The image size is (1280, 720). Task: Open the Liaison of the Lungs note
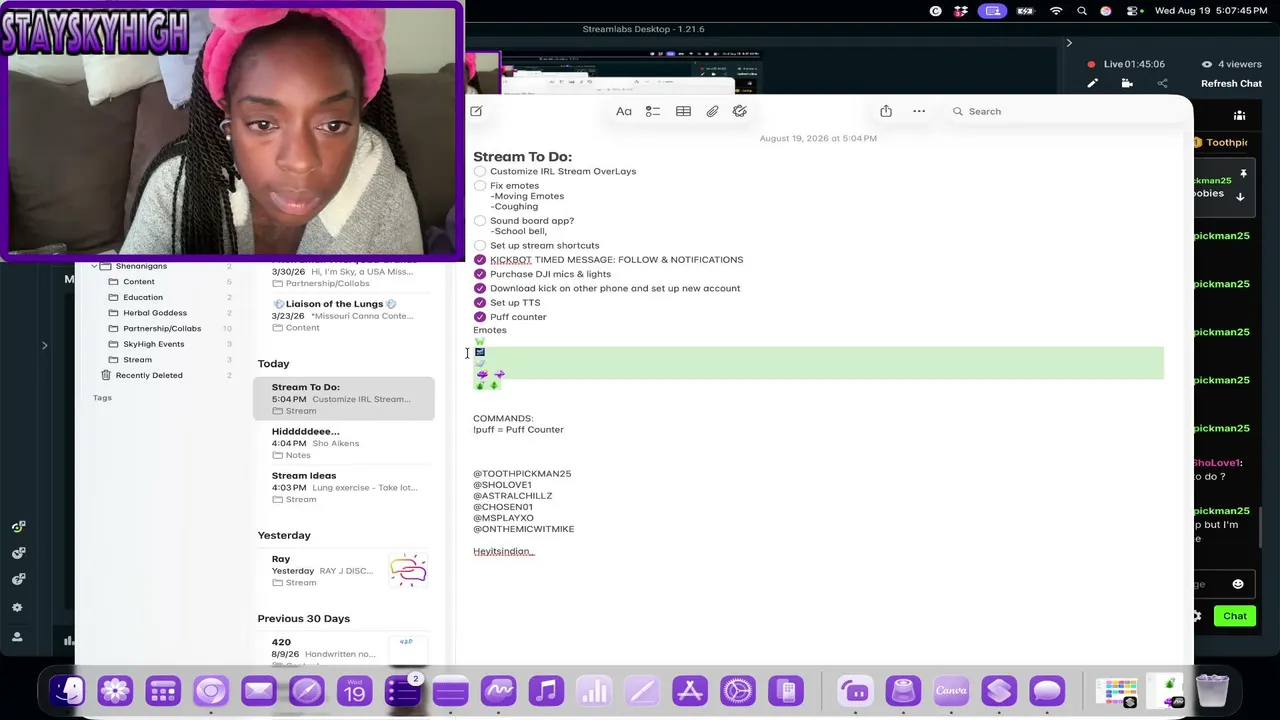344,315
